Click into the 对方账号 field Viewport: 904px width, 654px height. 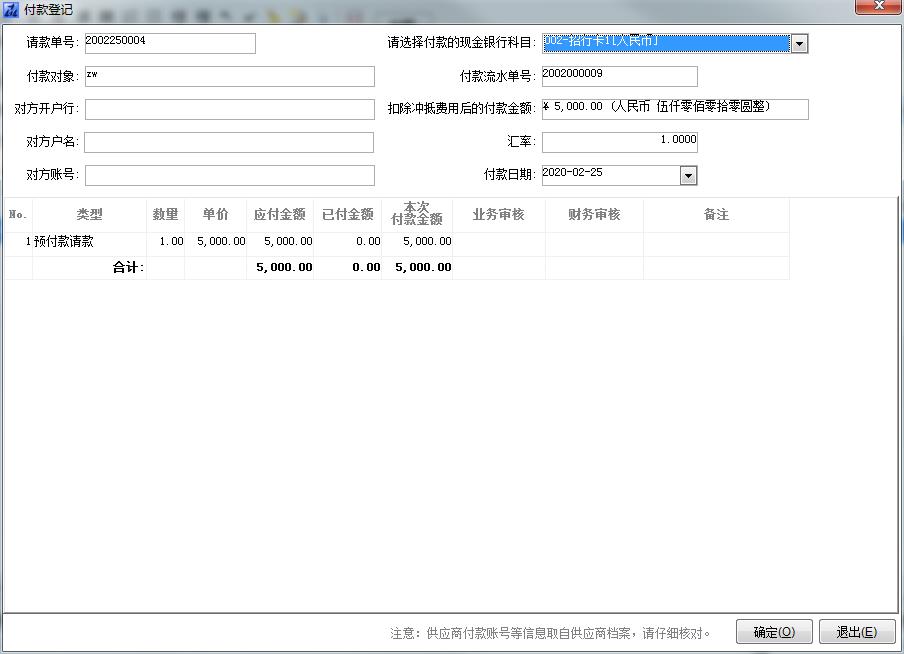[x=229, y=175]
